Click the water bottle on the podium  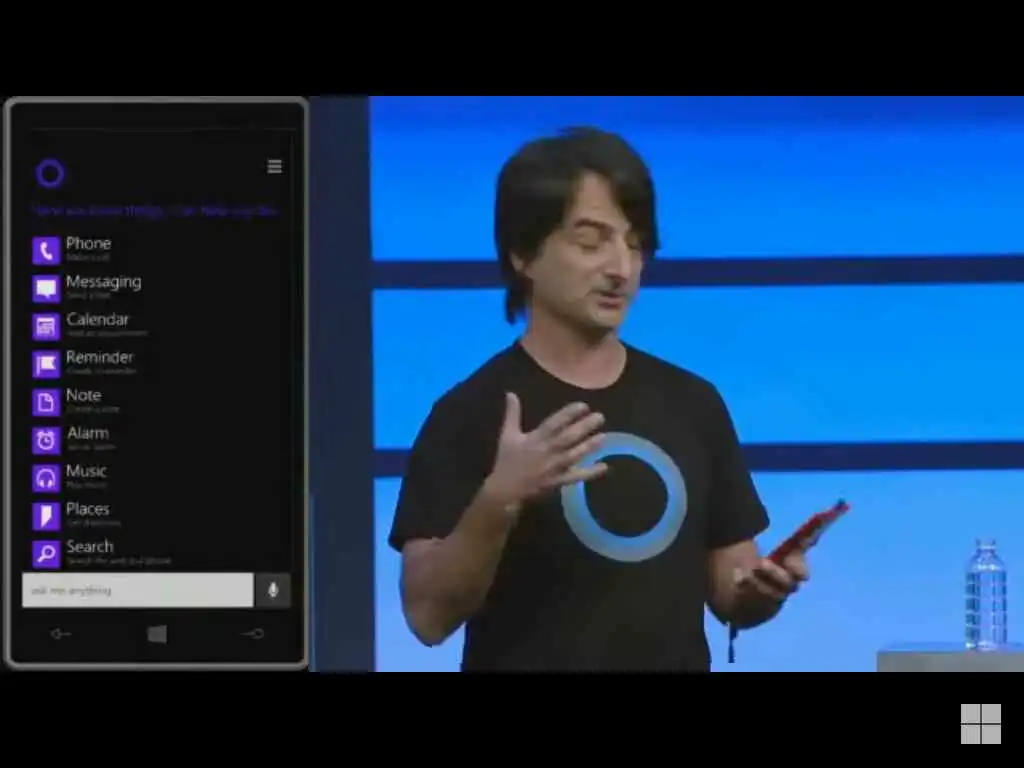click(985, 594)
